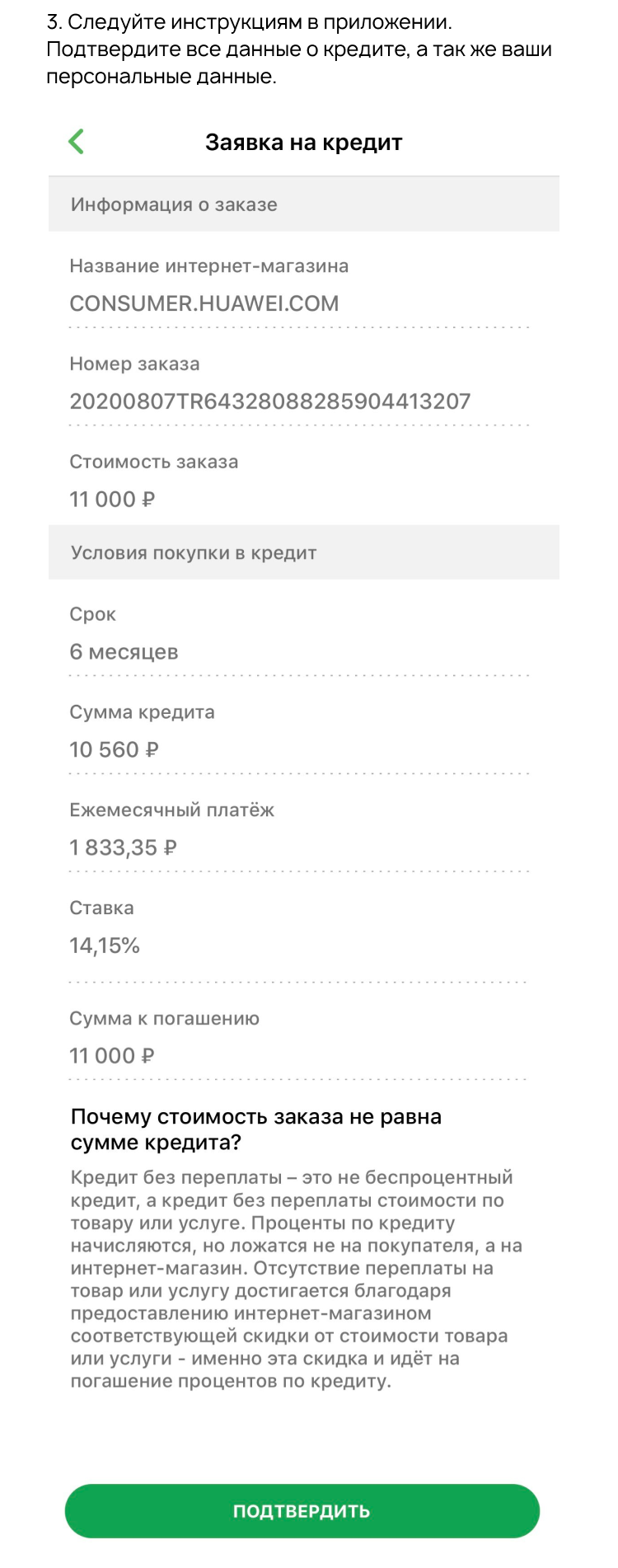Tap the Информация о заказе section header

pyautogui.click(x=174, y=204)
